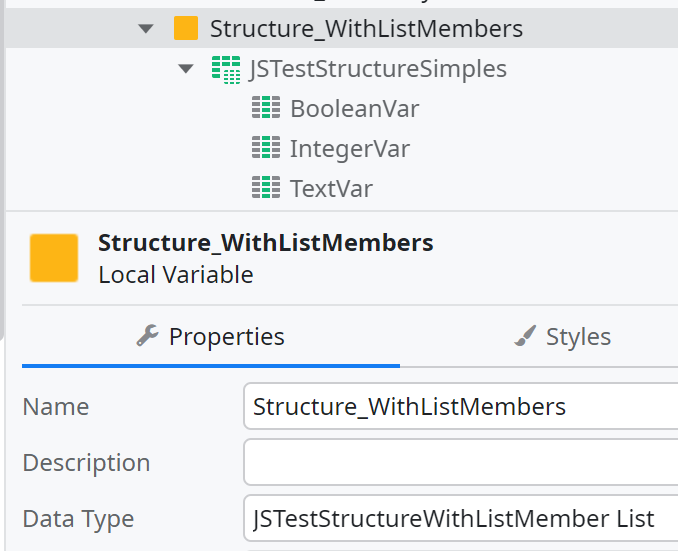The image size is (678, 551).
Task: Open the Data Type field
Action: point(460,519)
